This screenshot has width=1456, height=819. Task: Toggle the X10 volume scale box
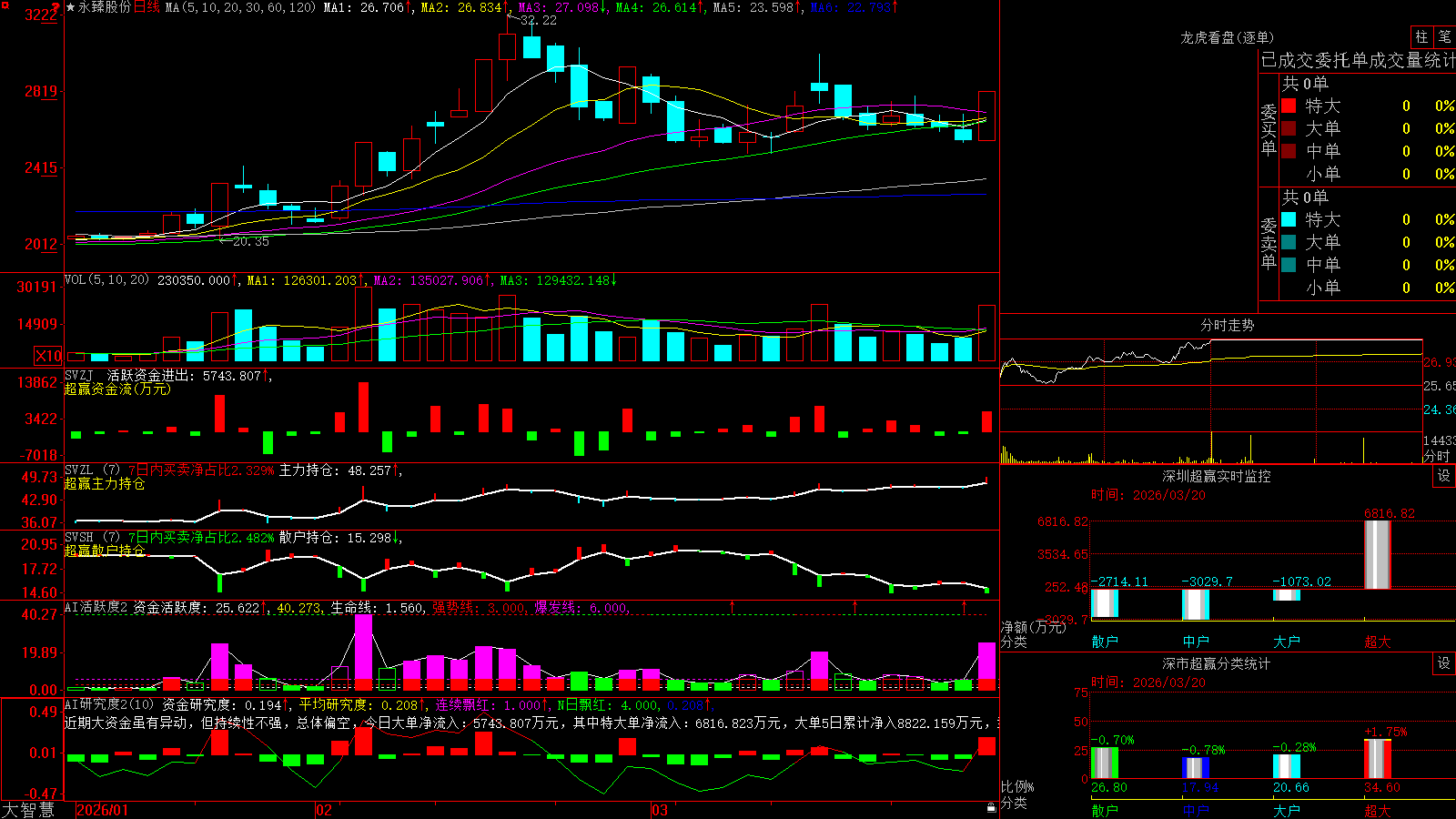pyautogui.click(x=49, y=356)
